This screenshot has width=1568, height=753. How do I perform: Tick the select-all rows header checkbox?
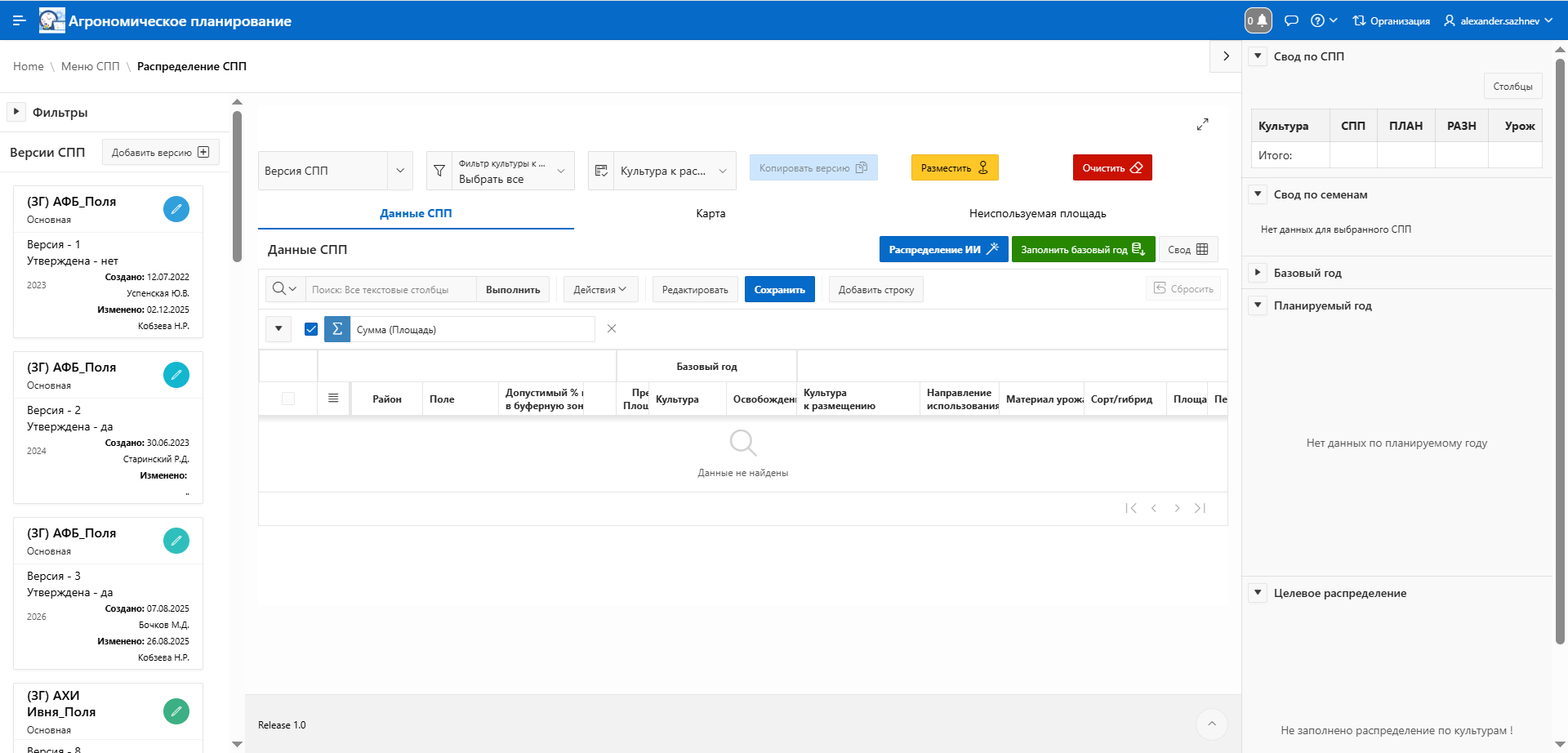coord(288,399)
